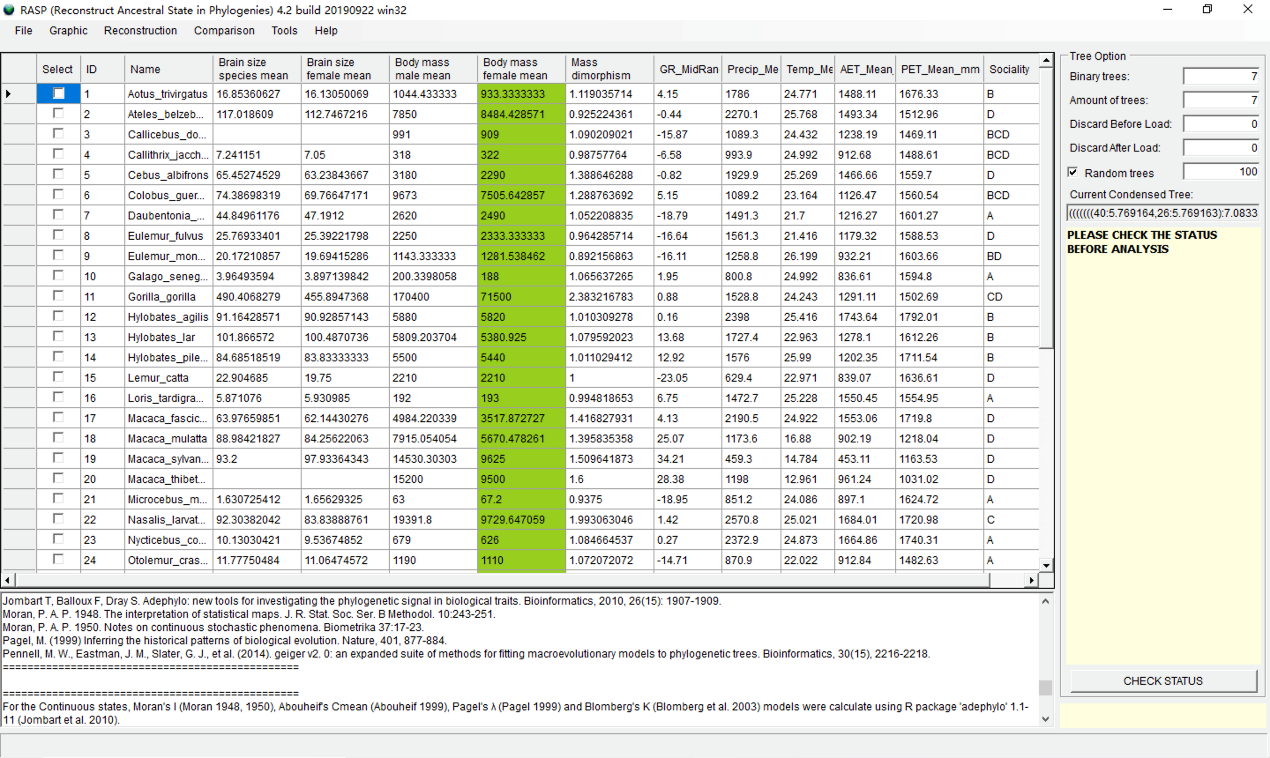The height and width of the screenshot is (758, 1270).
Task: Restore the RASP window size
Action: point(1207,9)
